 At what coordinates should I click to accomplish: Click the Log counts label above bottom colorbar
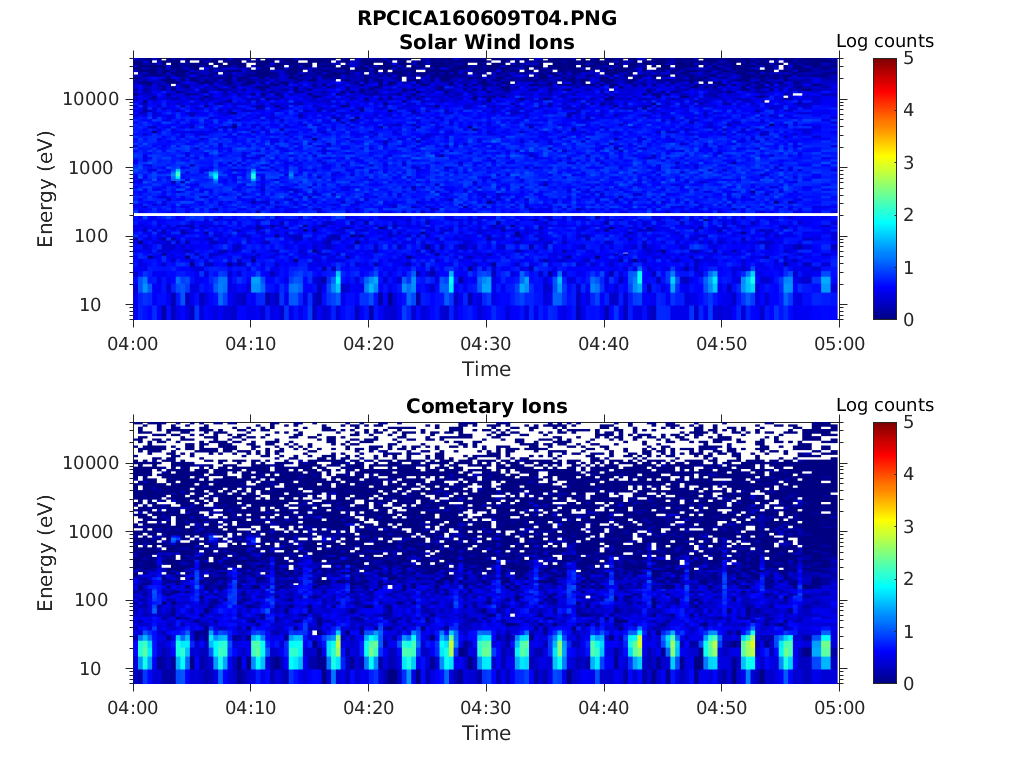884,405
